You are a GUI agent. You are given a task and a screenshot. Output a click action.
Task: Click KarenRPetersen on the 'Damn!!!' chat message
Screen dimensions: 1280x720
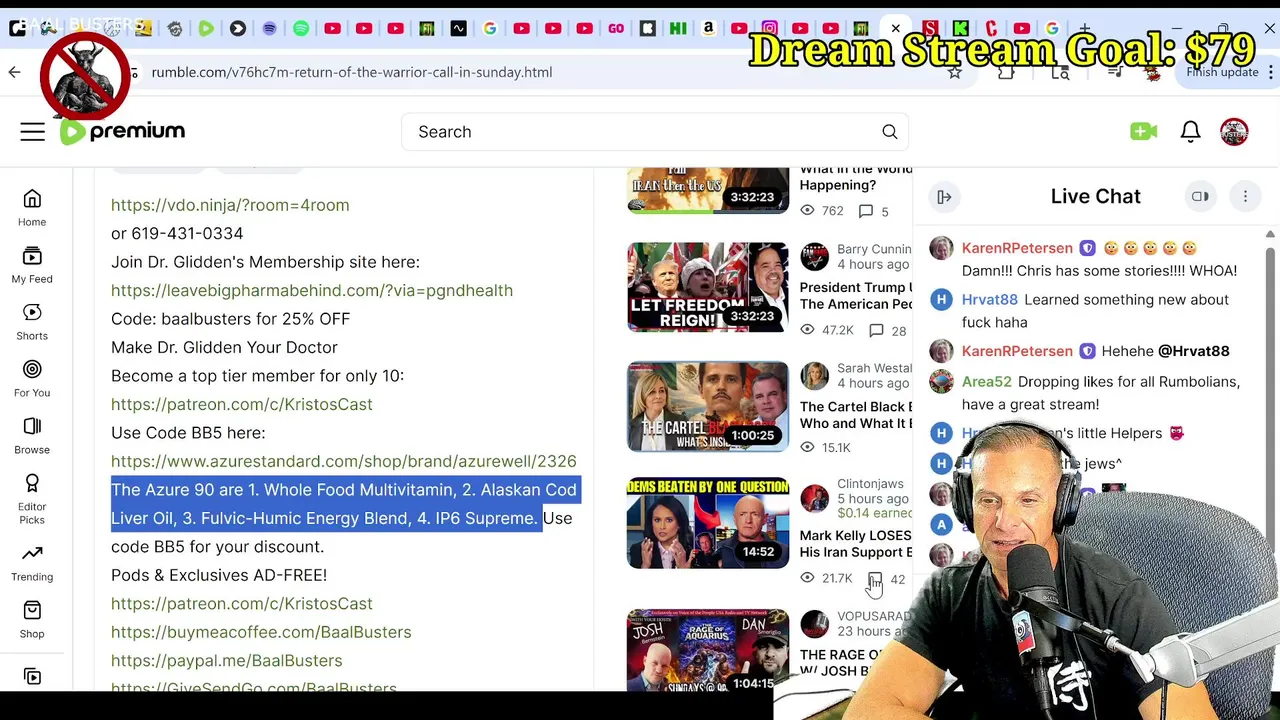[x=1017, y=248]
